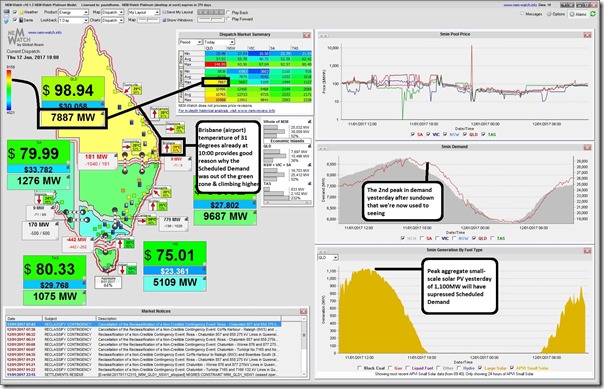The image size is (604, 389).
Task: Open the Messages icon
Action: point(522,13)
